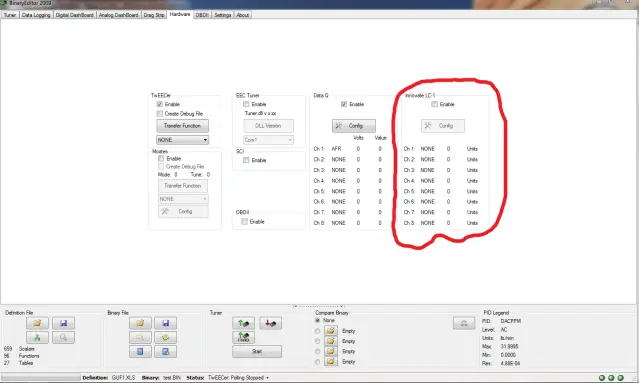
Task: Switch to the Tuner tab
Action: 10,15
